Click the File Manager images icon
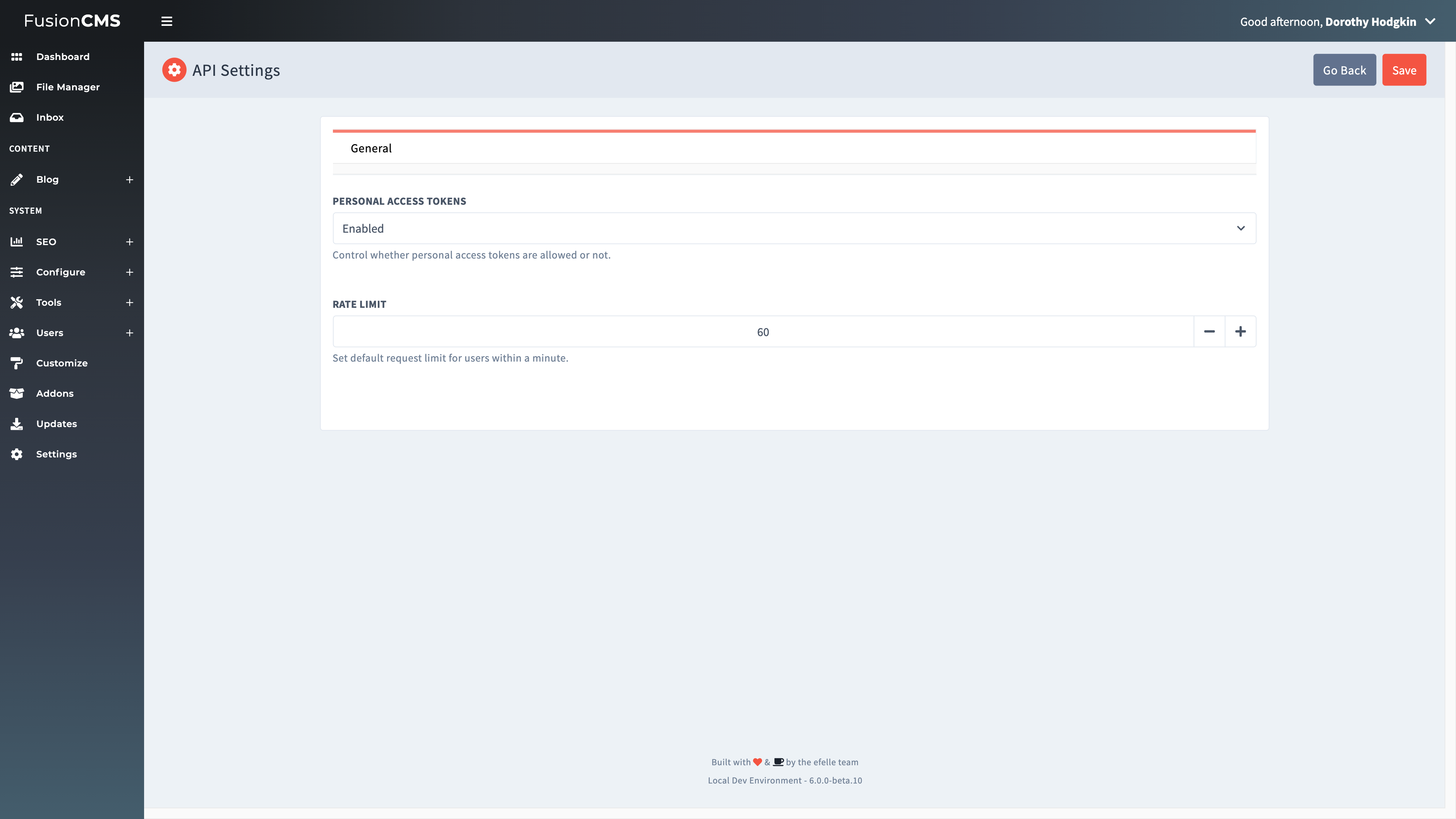Screen dimensions: 1456x819 coord(17,87)
